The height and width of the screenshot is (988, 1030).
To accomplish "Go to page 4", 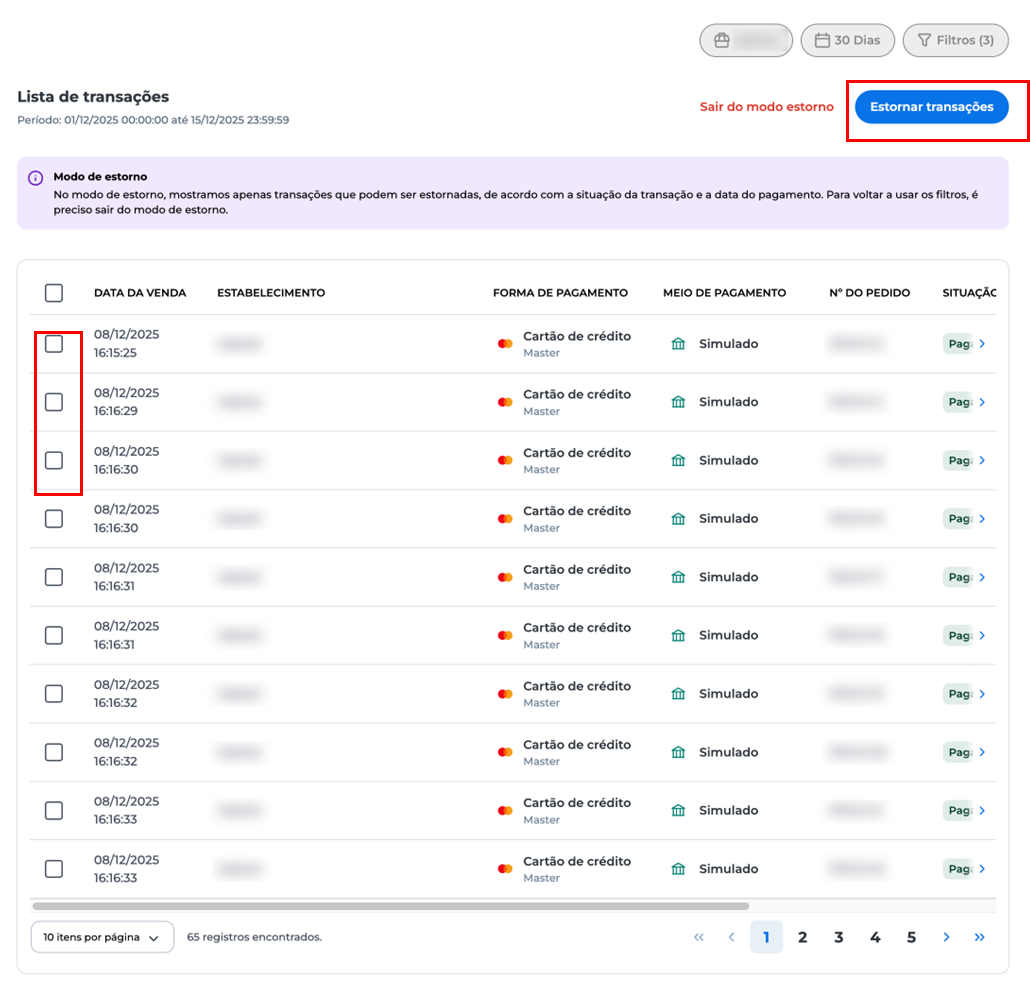I will pos(875,937).
